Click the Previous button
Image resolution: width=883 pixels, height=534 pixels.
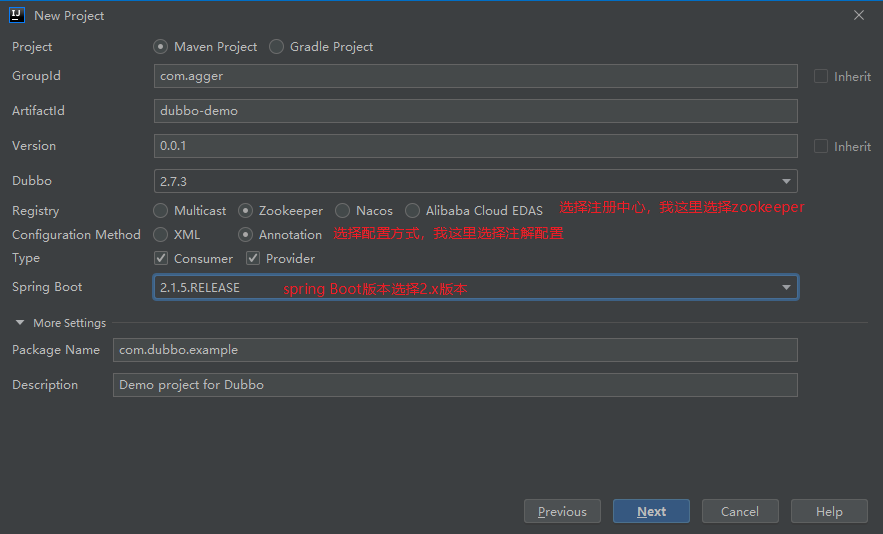562,511
